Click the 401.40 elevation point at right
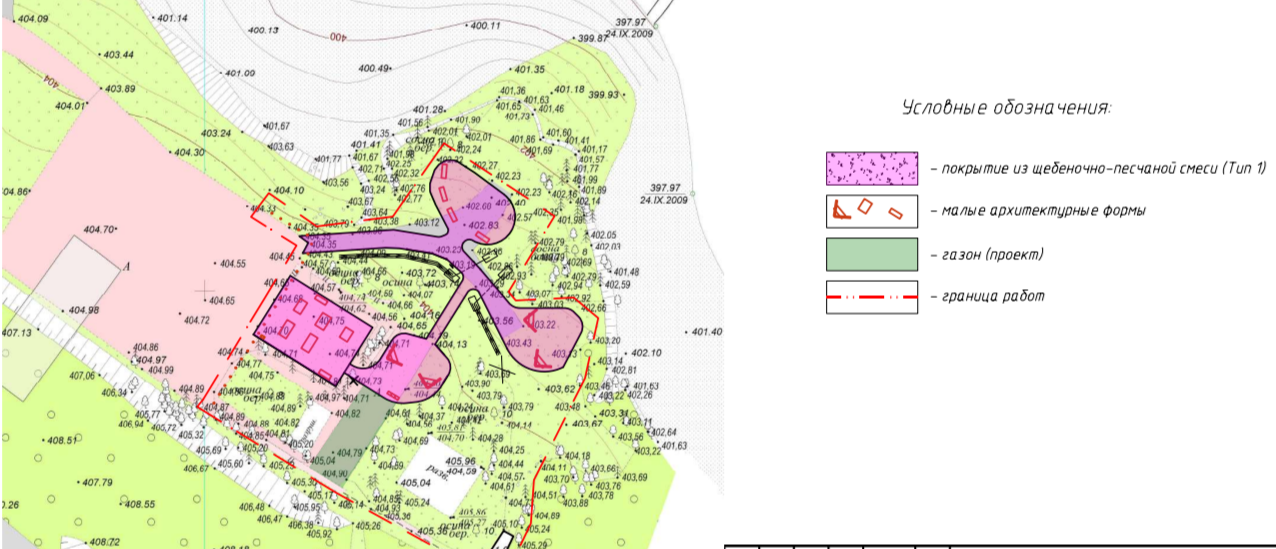The height and width of the screenshot is (549, 1276). point(706,331)
